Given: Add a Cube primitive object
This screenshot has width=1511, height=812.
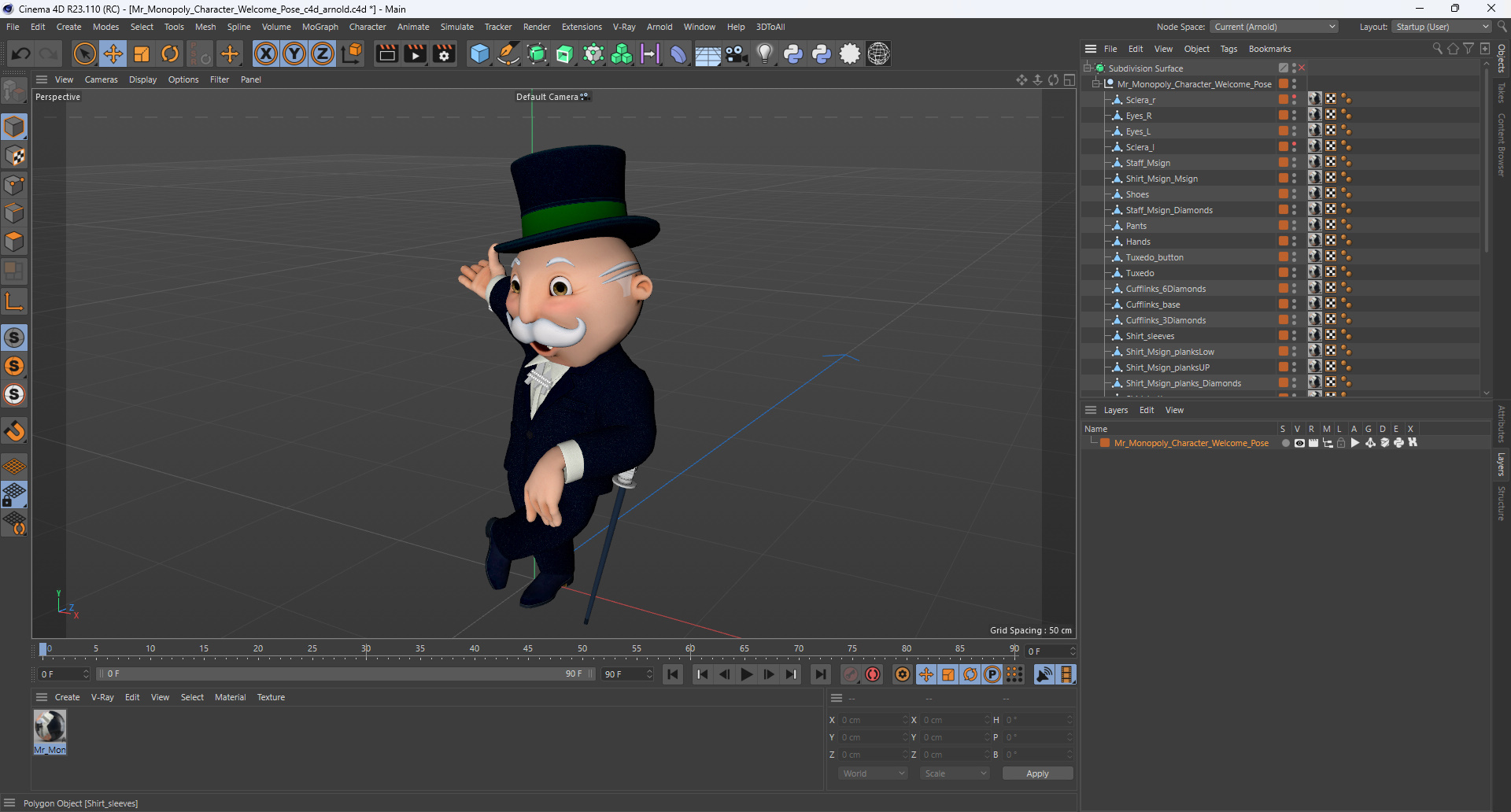Looking at the screenshot, I should pyautogui.click(x=479, y=54).
